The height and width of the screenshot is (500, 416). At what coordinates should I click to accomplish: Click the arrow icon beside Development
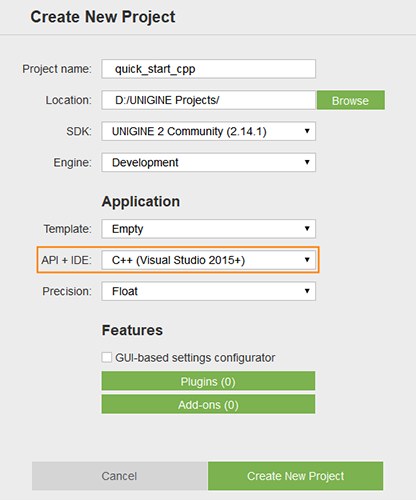pos(307,162)
